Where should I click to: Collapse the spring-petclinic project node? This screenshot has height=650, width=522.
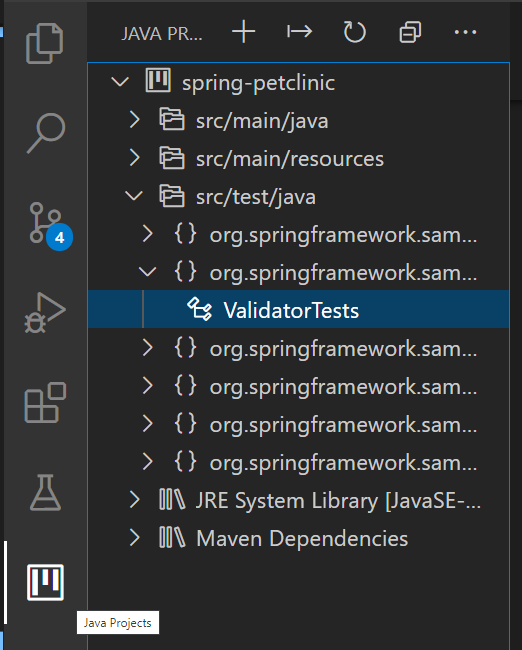point(120,82)
